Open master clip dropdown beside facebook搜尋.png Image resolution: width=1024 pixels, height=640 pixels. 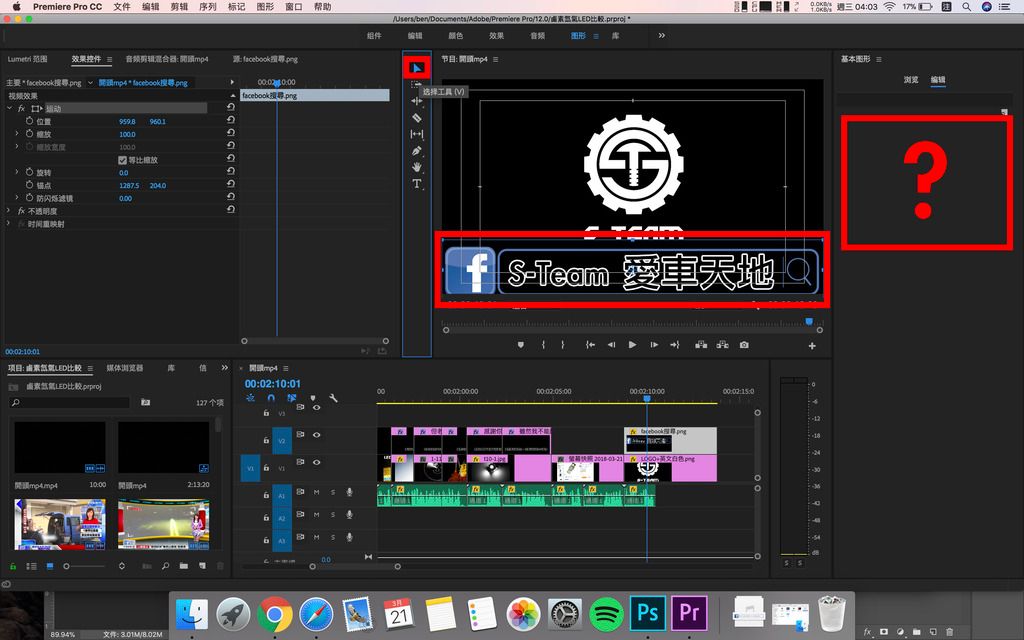pos(90,83)
